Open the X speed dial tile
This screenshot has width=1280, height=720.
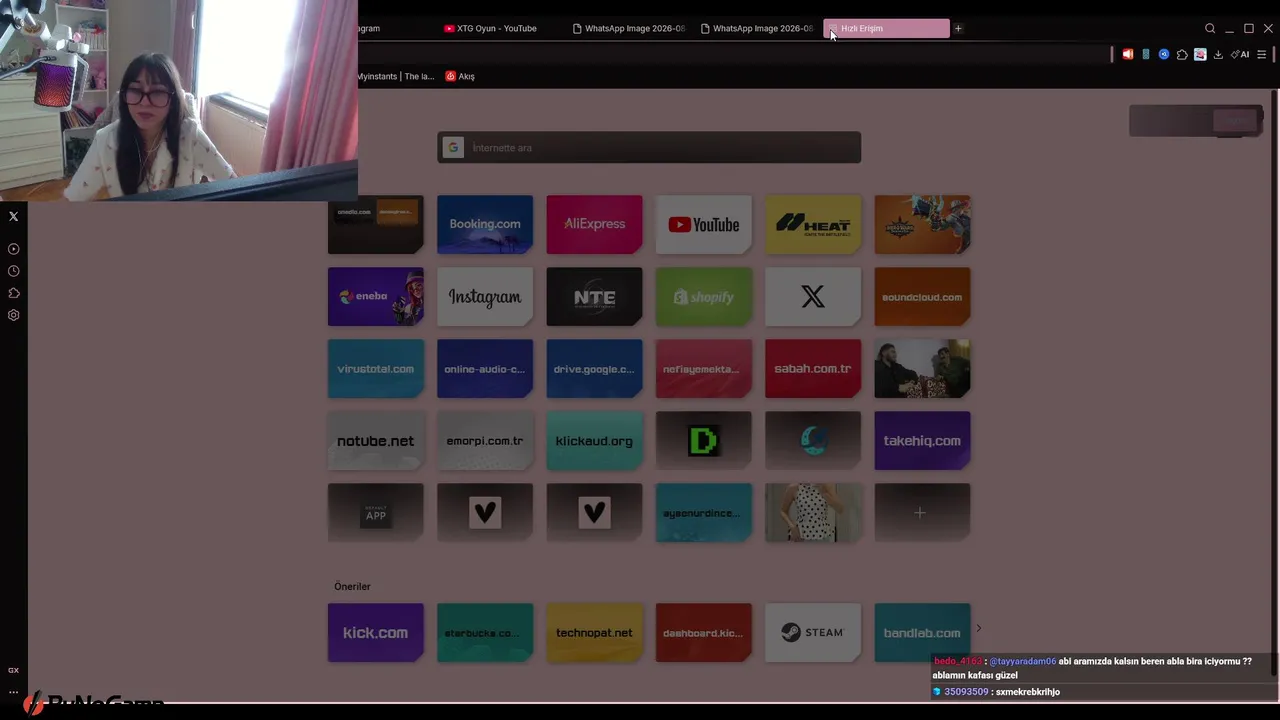[x=813, y=297]
